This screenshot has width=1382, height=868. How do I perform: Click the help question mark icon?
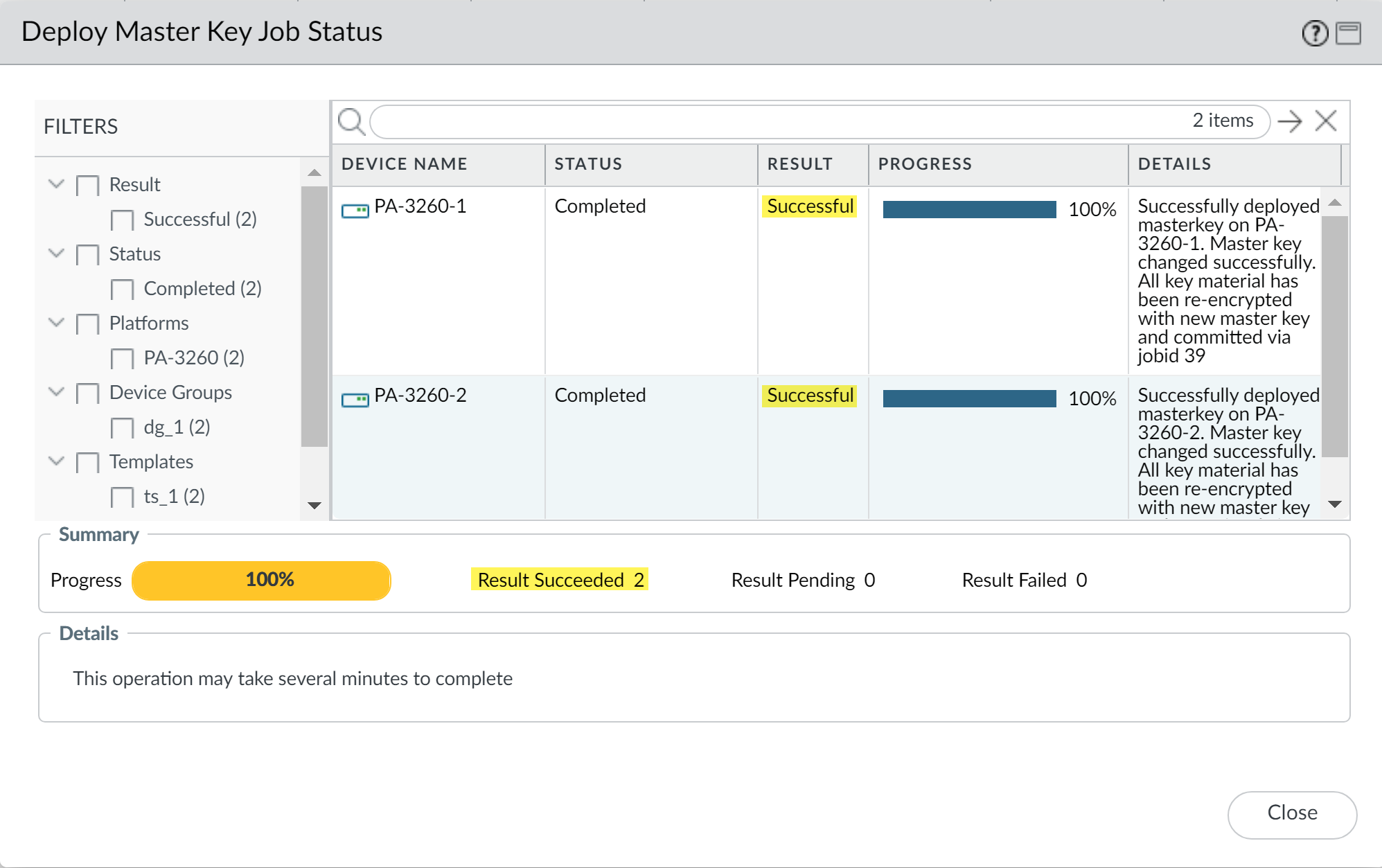point(1314,33)
